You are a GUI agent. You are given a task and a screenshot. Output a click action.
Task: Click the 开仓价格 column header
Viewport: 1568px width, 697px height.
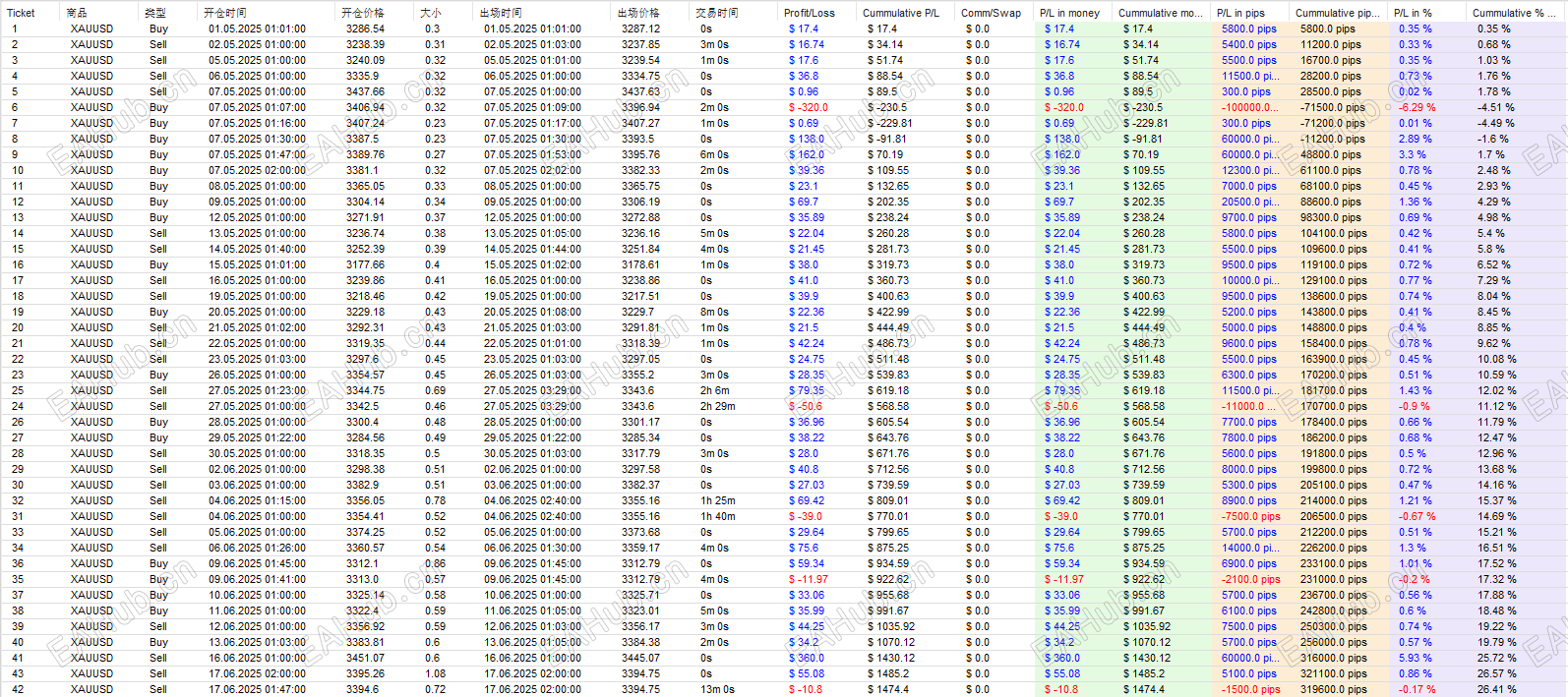[363, 13]
